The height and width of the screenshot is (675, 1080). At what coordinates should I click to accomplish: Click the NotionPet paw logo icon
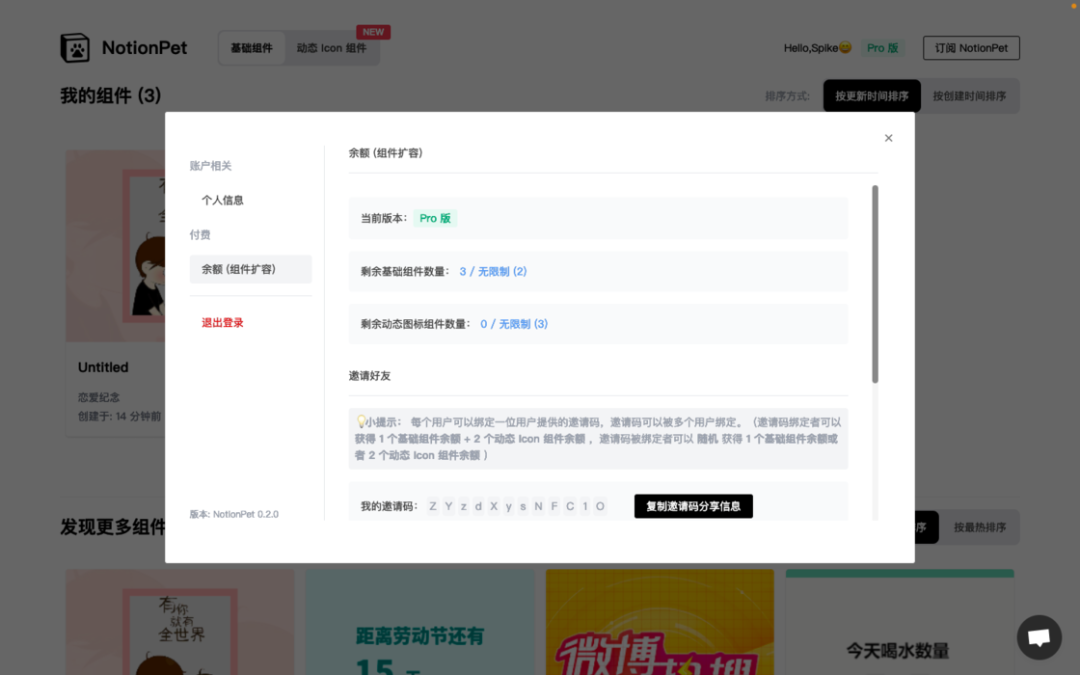tap(74, 48)
